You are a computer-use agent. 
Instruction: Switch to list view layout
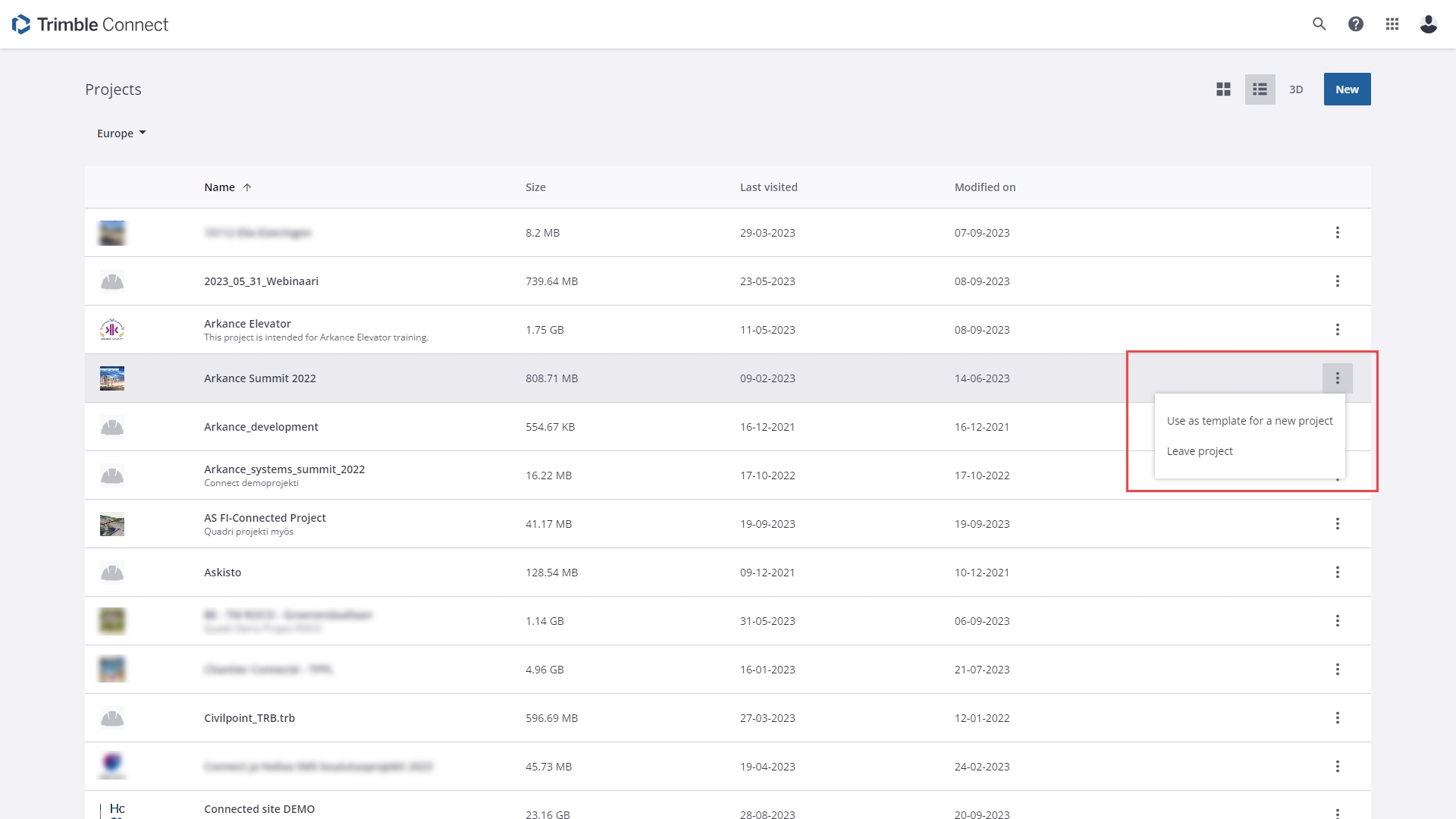(x=1260, y=89)
